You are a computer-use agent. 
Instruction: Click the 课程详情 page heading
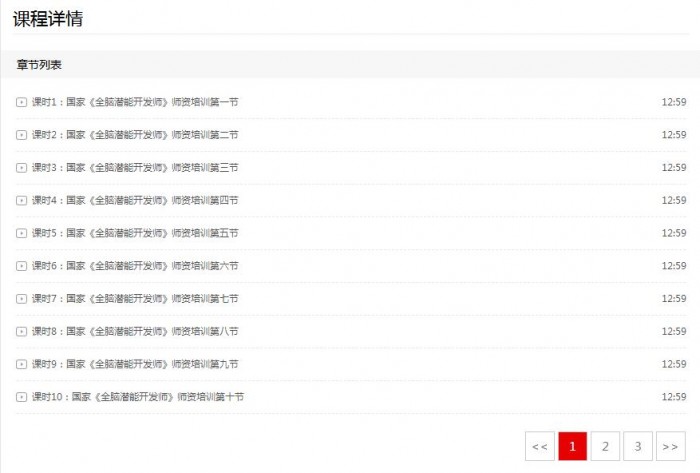(48, 19)
